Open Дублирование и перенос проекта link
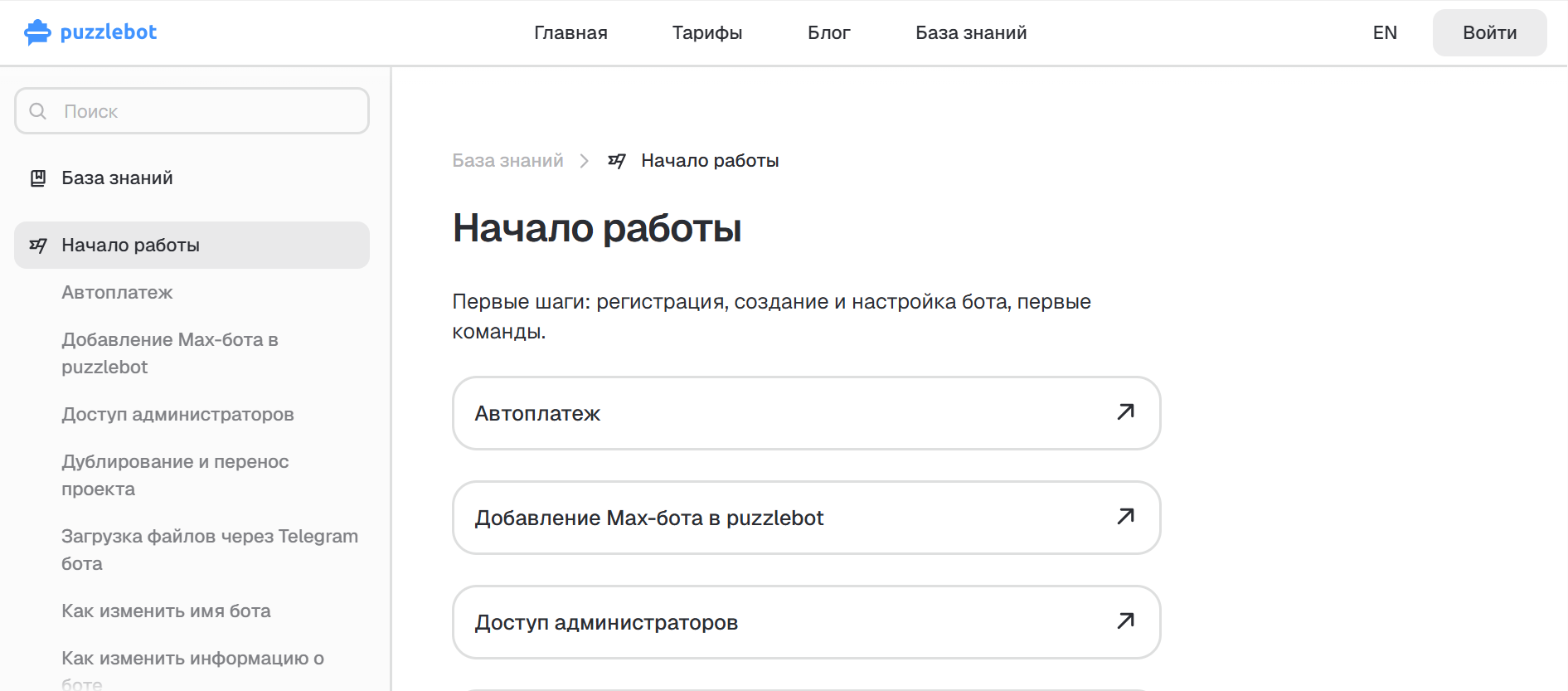Viewport: 1568px width, 691px height. point(175,475)
